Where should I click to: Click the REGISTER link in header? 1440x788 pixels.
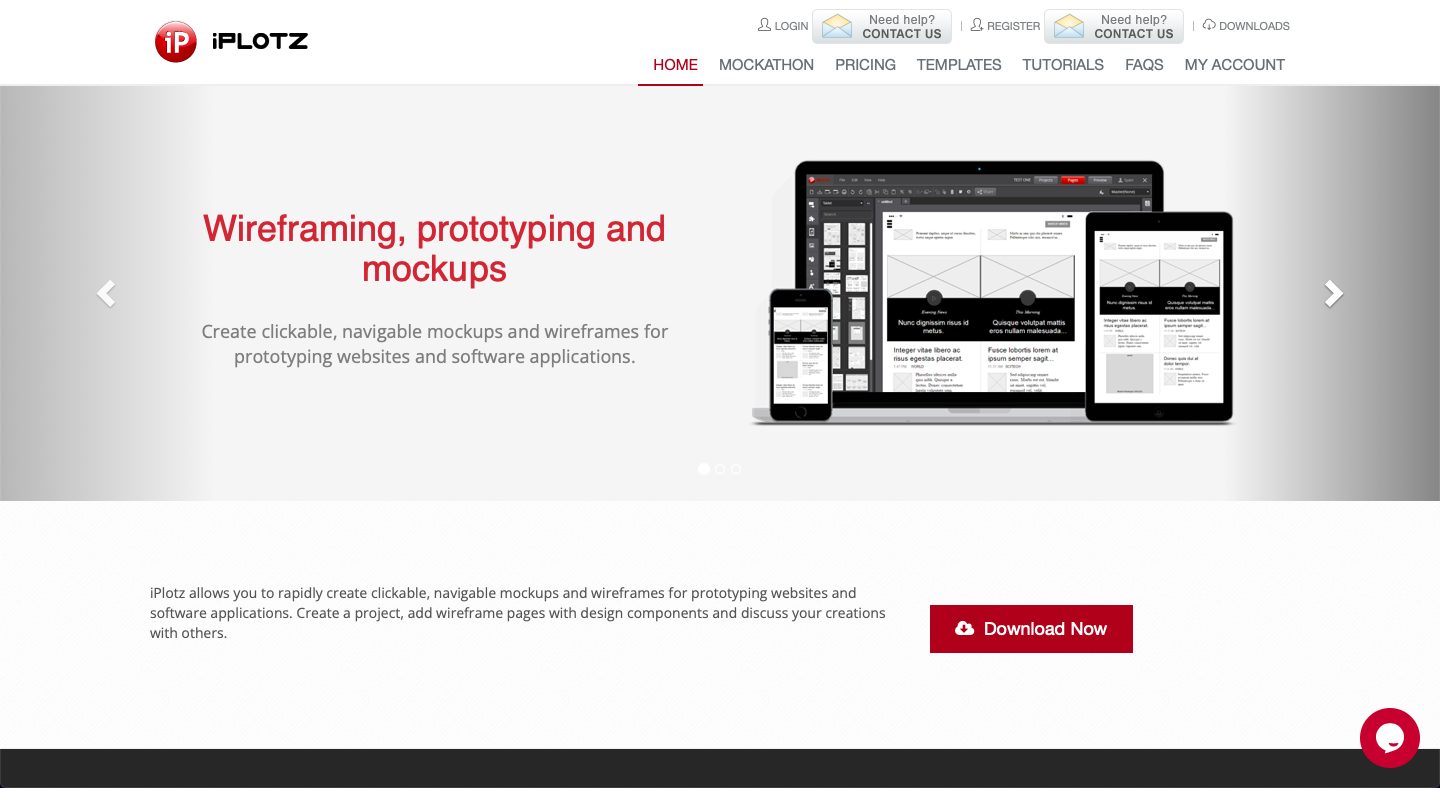coord(1005,25)
